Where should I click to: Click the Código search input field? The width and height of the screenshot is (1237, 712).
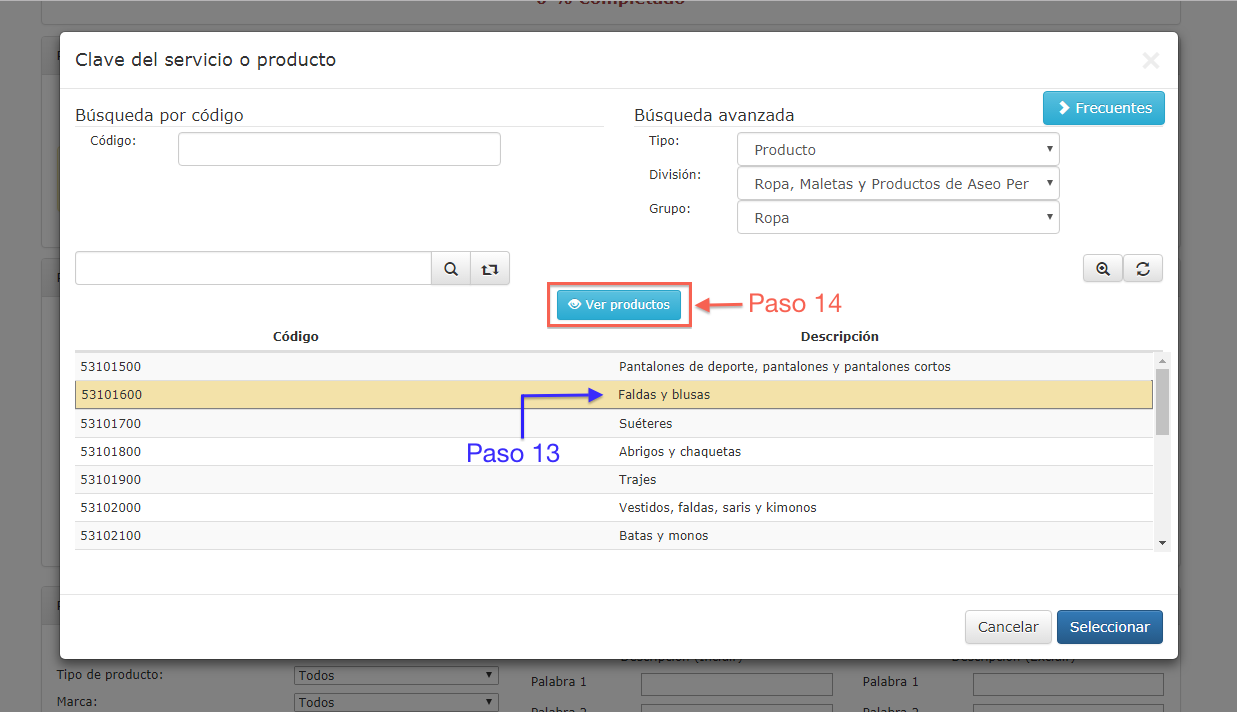coord(339,149)
